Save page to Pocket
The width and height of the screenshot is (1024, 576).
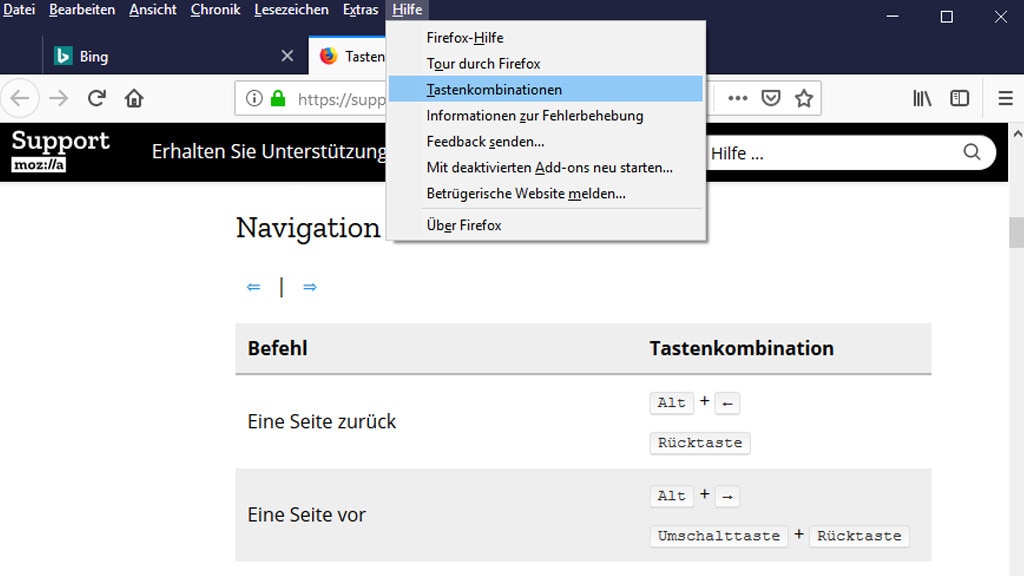coord(771,99)
